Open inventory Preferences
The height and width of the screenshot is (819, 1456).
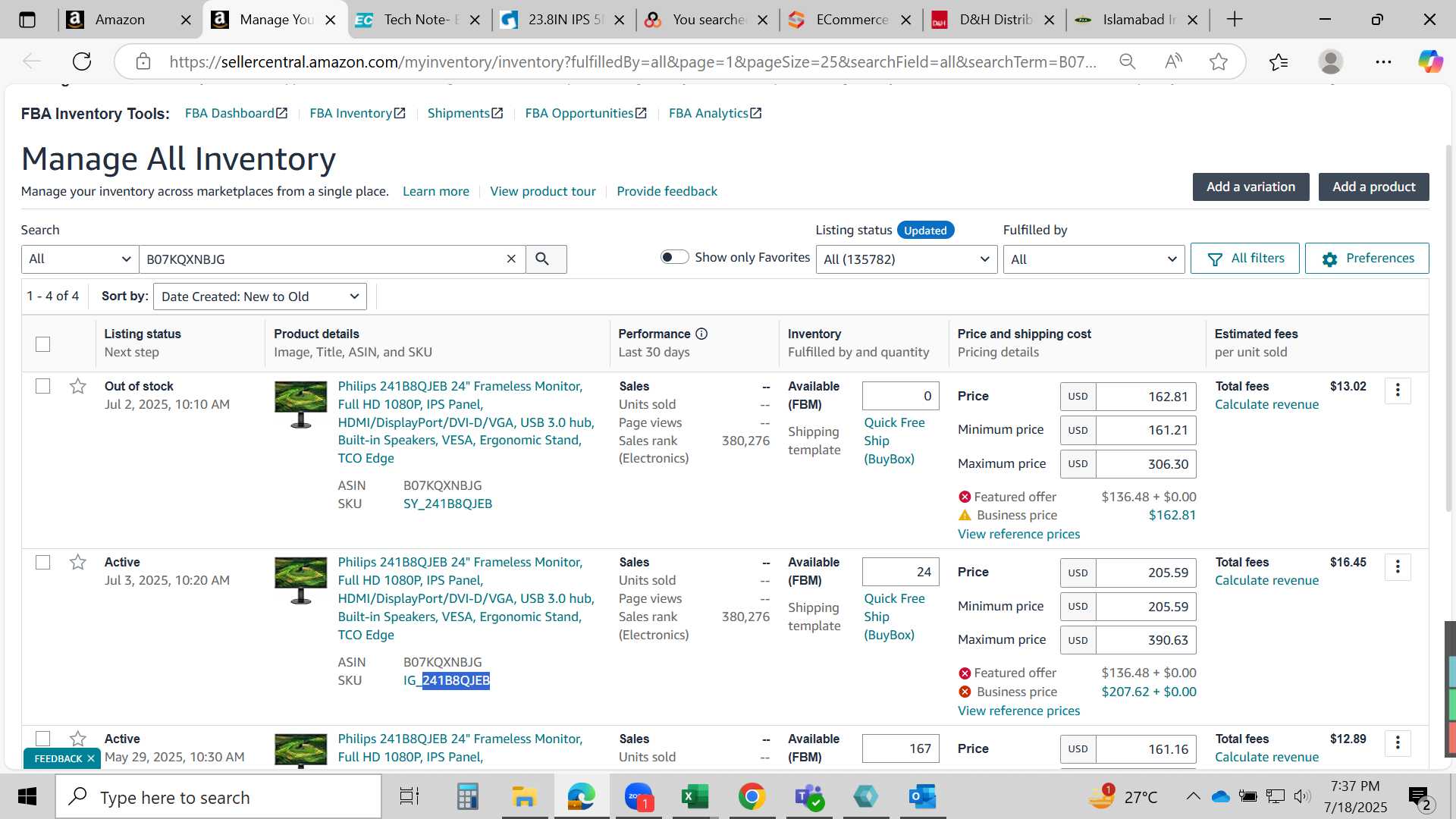pos(1367,259)
